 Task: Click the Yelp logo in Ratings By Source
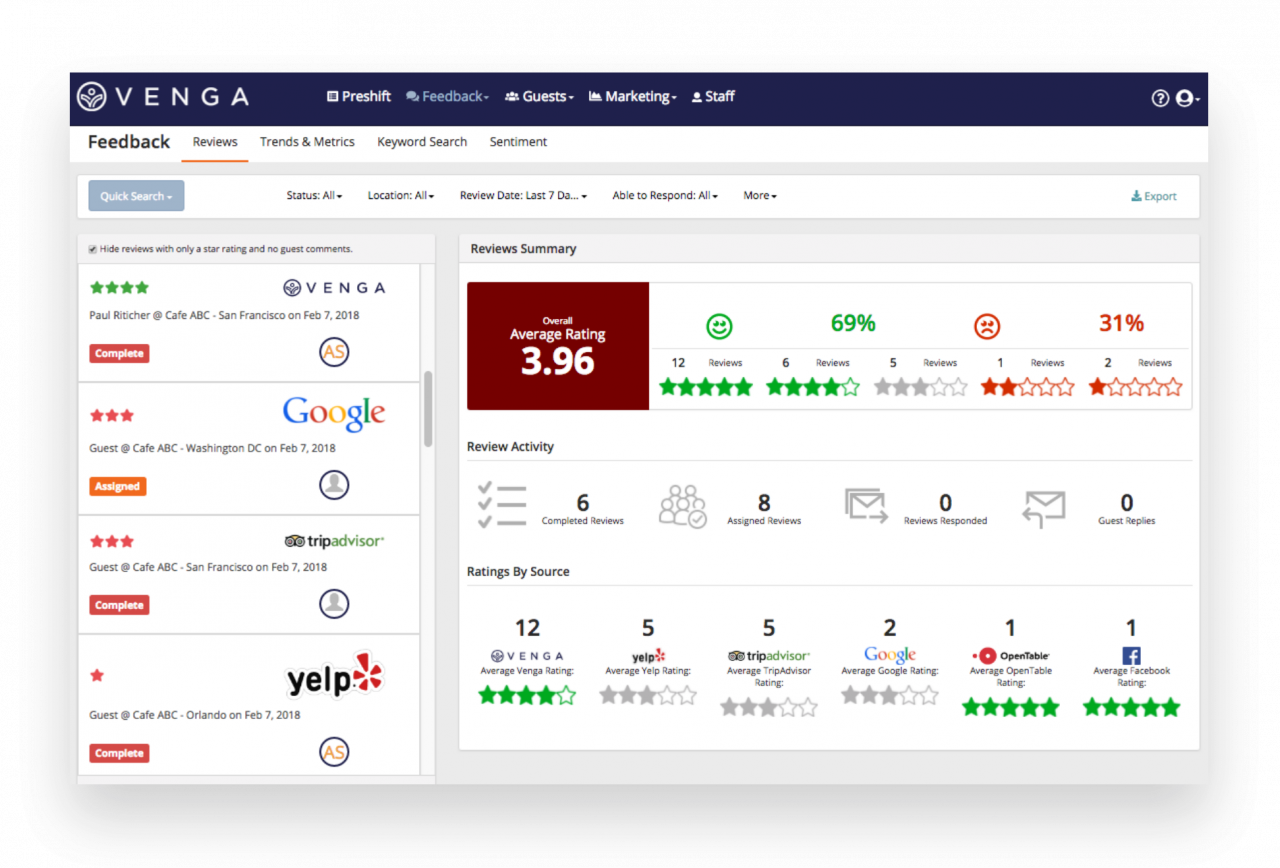(648, 656)
